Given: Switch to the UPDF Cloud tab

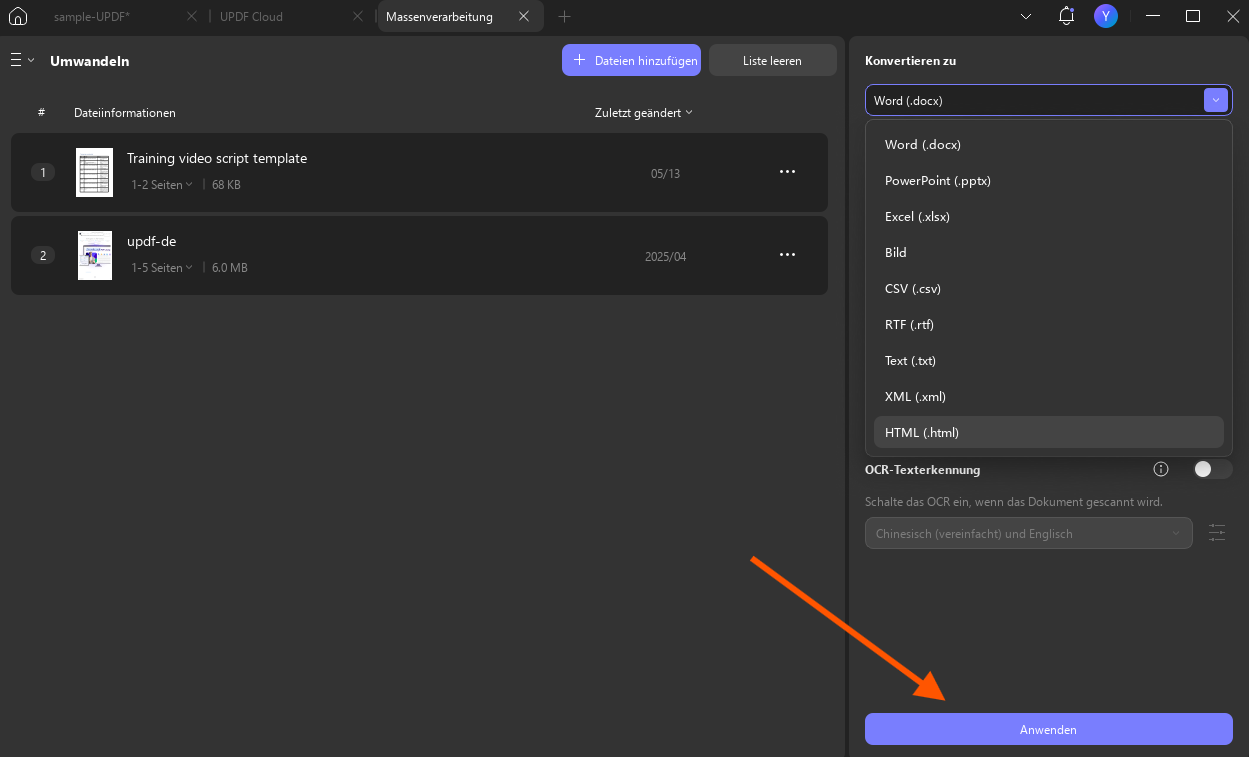Looking at the screenshot, I should (x=251, y=17).
